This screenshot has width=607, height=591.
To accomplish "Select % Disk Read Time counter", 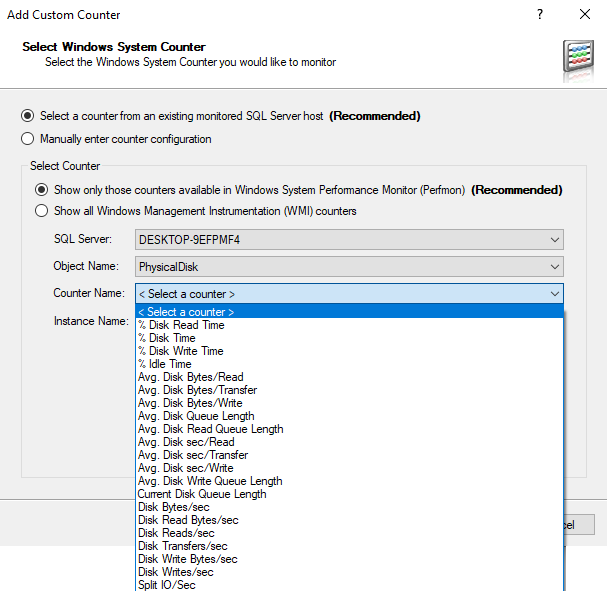I will point(181,325).
